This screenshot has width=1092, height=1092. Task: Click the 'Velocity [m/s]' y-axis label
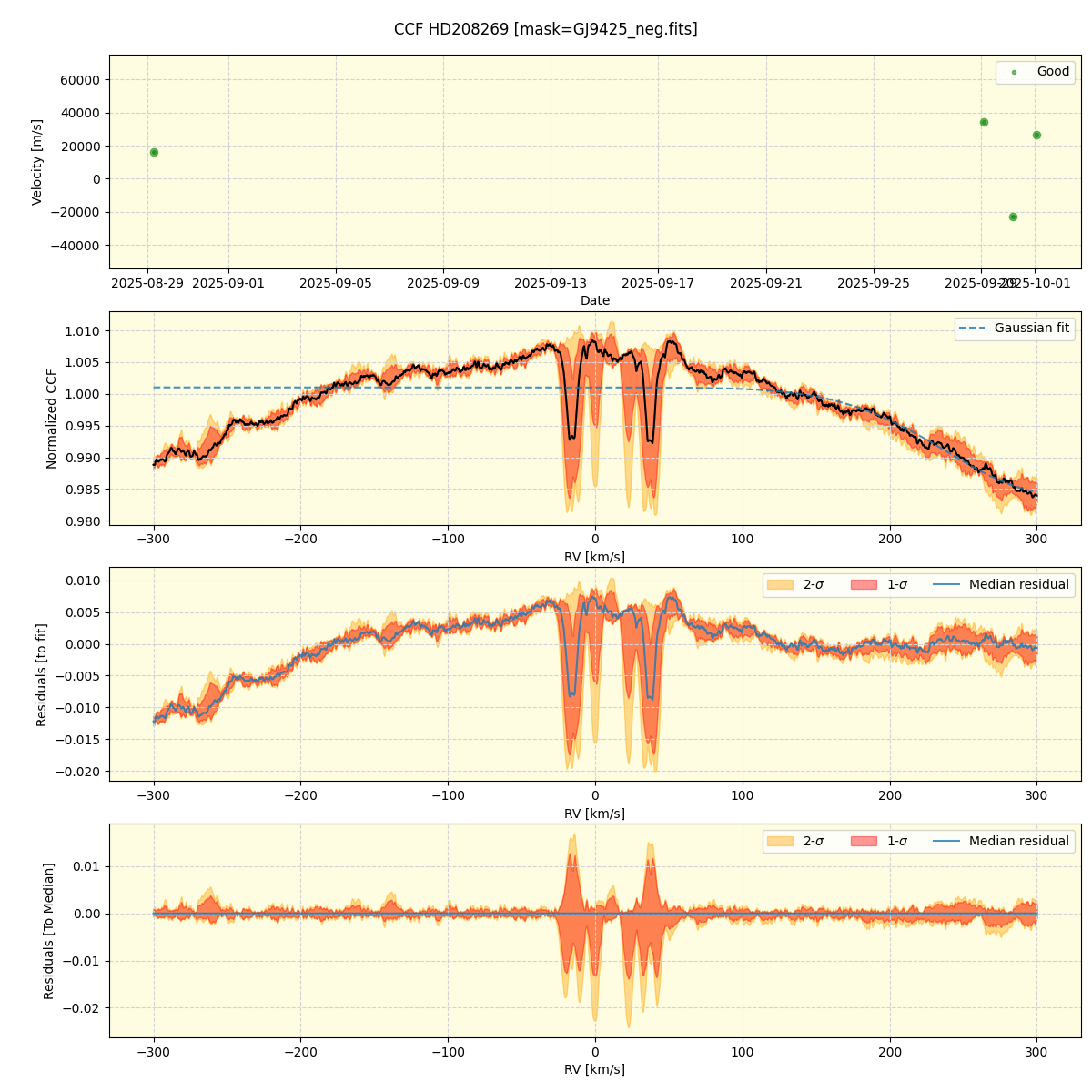coord(37,162)
